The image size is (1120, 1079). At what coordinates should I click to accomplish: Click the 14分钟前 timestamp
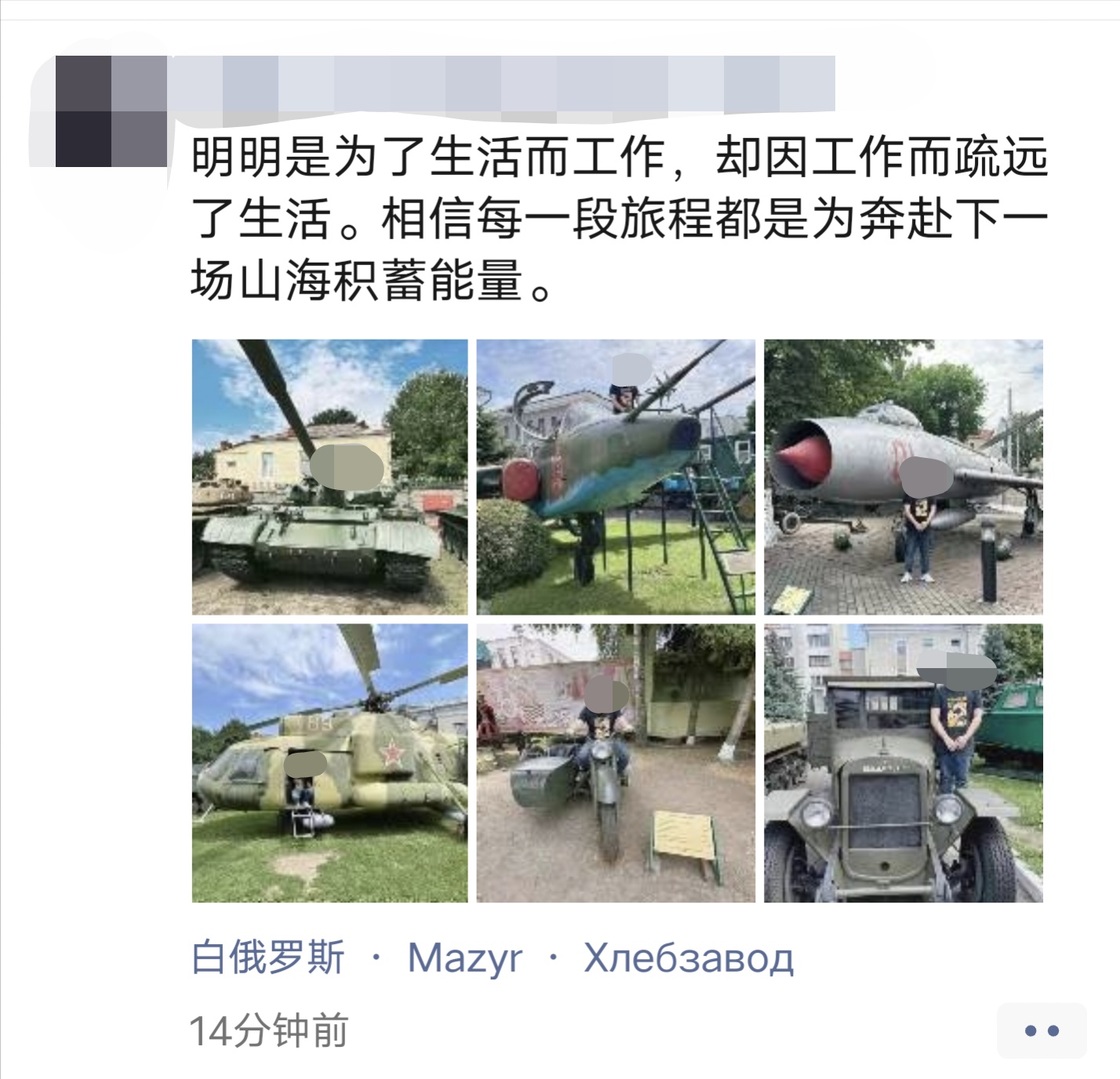tap(269, 1030)
